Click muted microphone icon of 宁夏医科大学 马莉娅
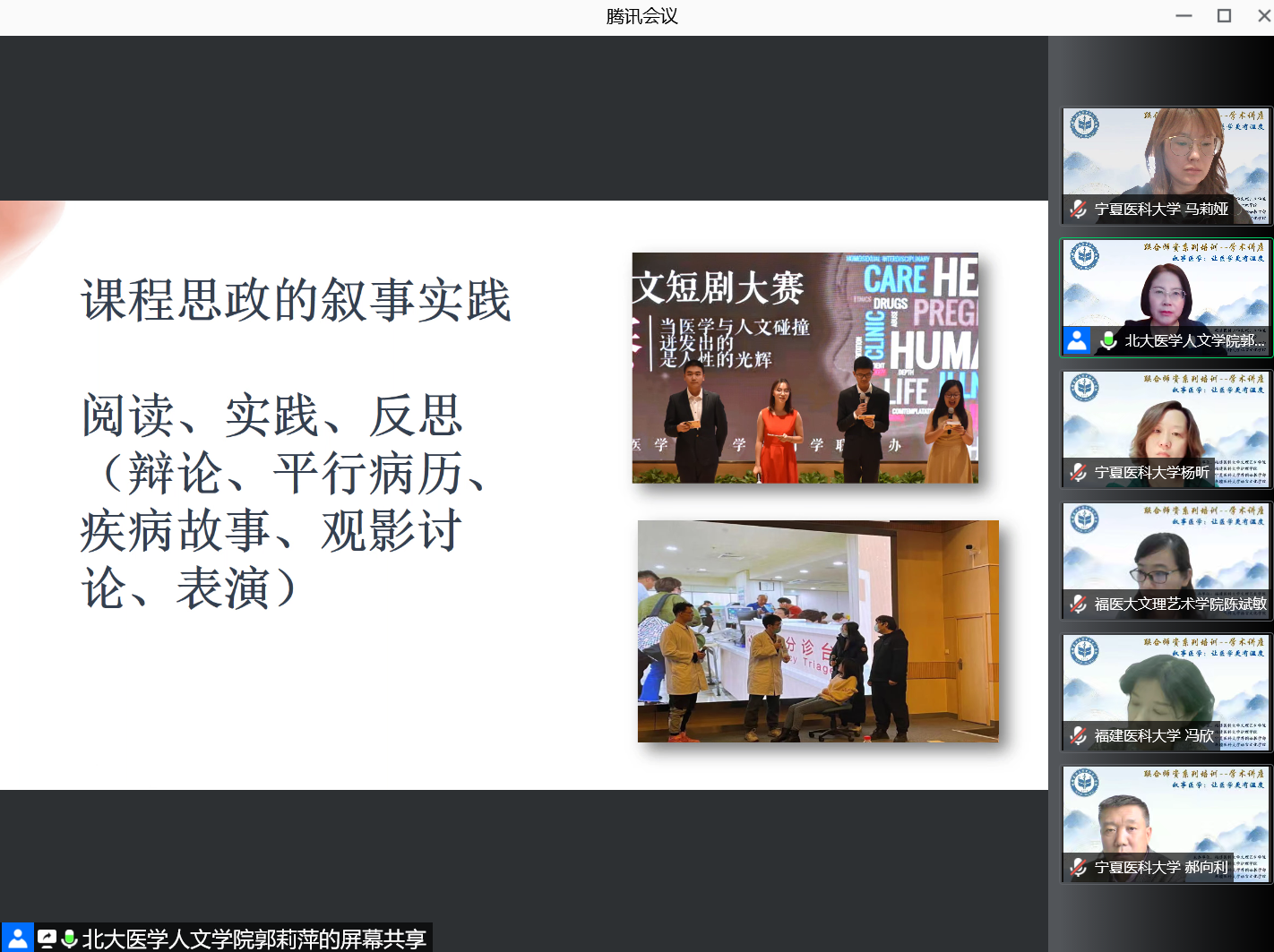The image size is (1274, 952). coord(1079,210)
